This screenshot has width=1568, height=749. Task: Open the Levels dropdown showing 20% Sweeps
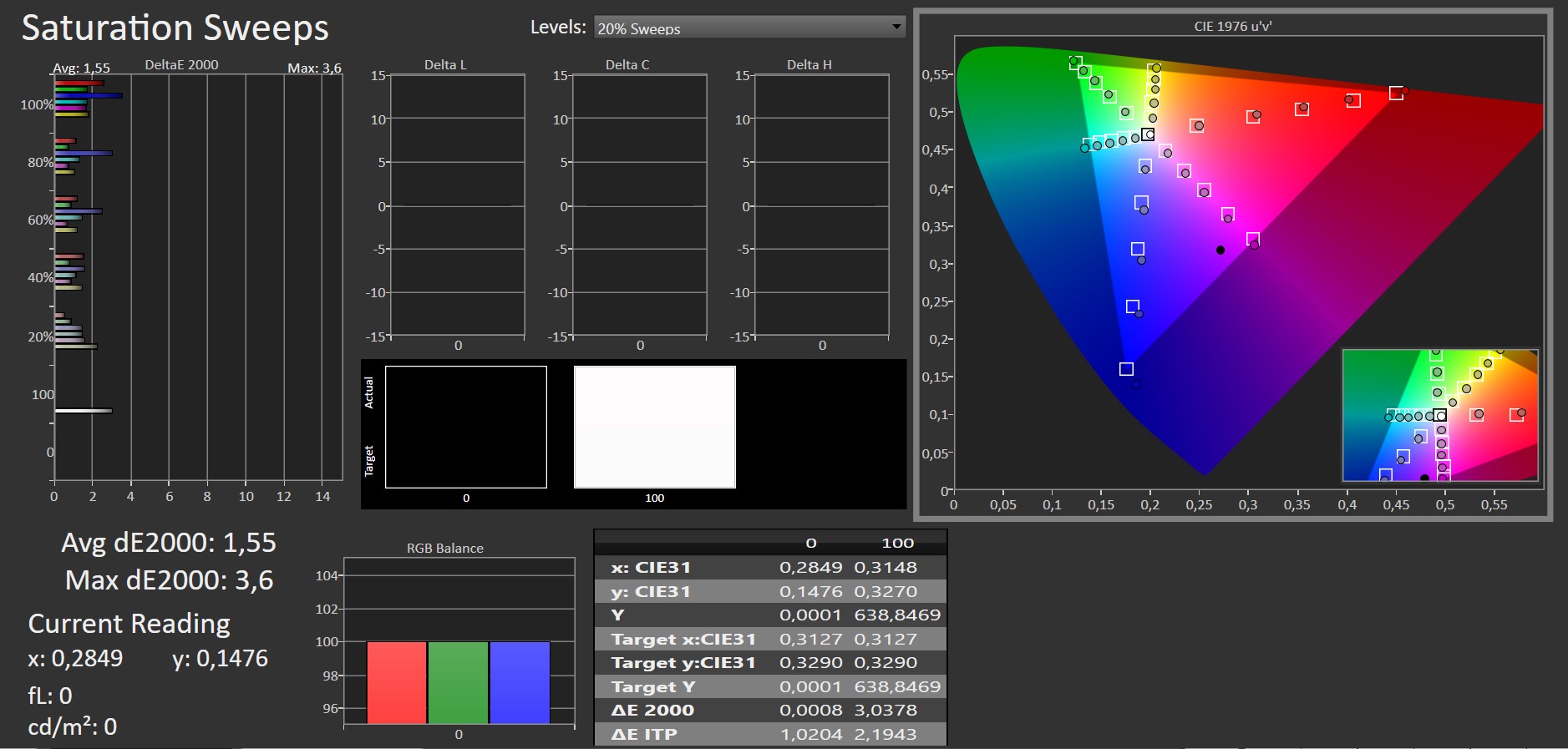coord(749,28)
